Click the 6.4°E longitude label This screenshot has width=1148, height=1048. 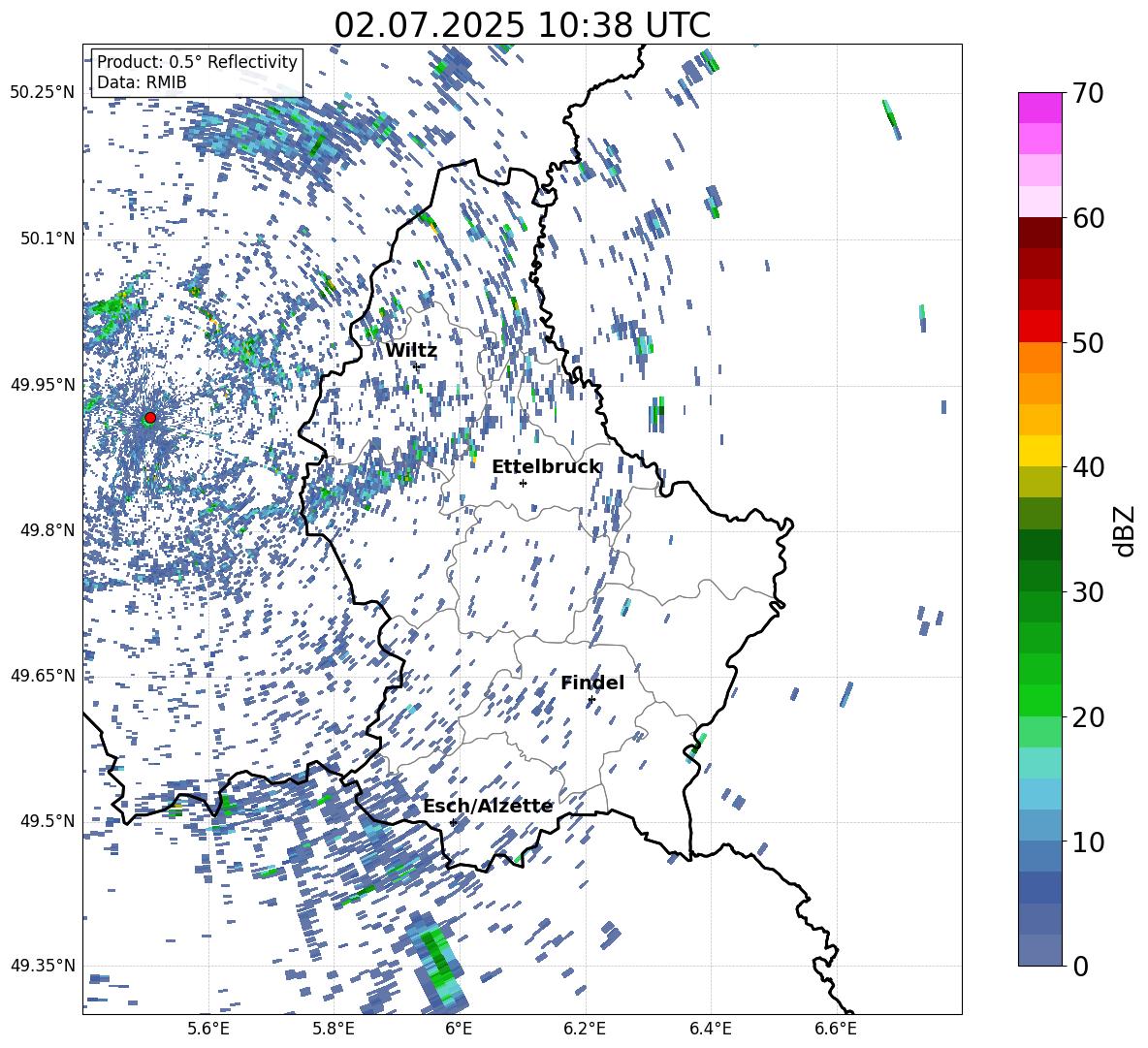coord(710,1029)
